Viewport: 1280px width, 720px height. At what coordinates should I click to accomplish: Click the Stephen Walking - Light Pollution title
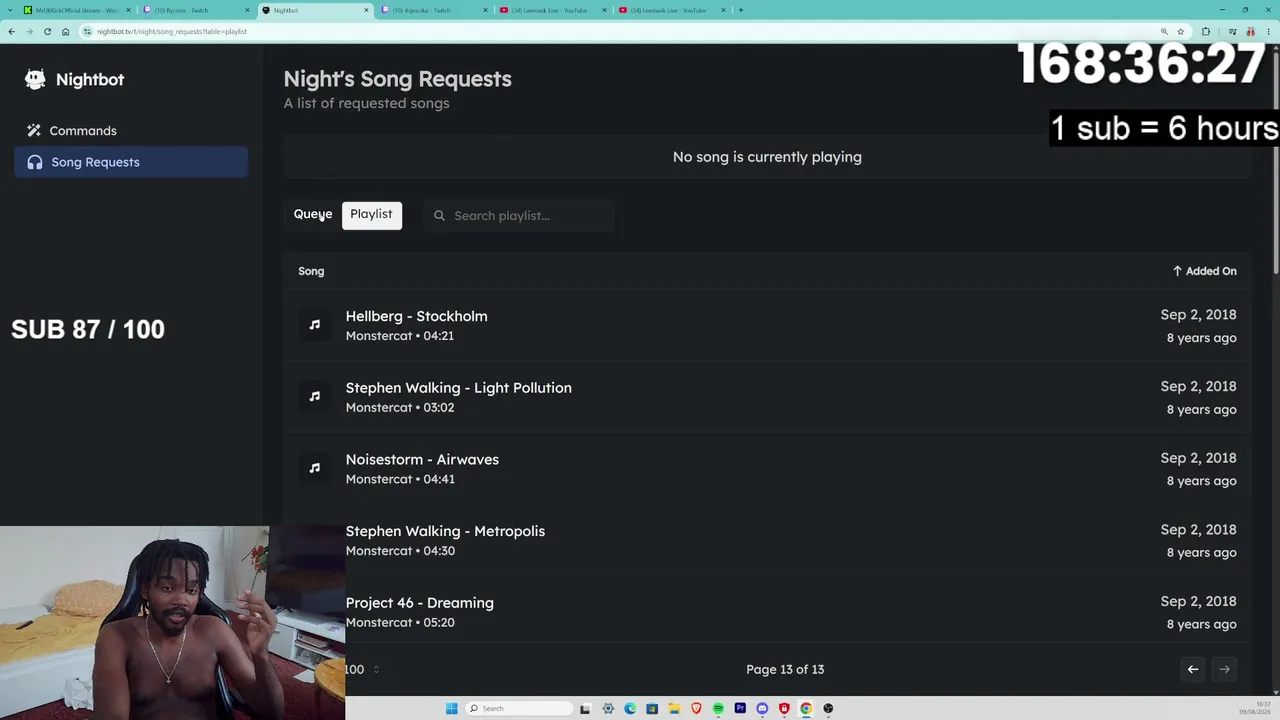[x=459, y=388]
